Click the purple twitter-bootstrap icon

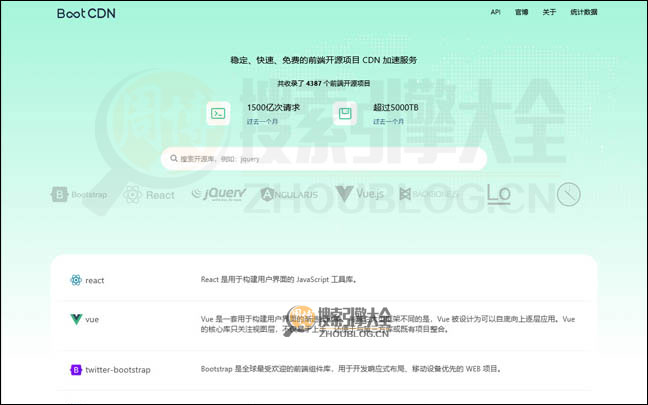[x=76, y=369]
